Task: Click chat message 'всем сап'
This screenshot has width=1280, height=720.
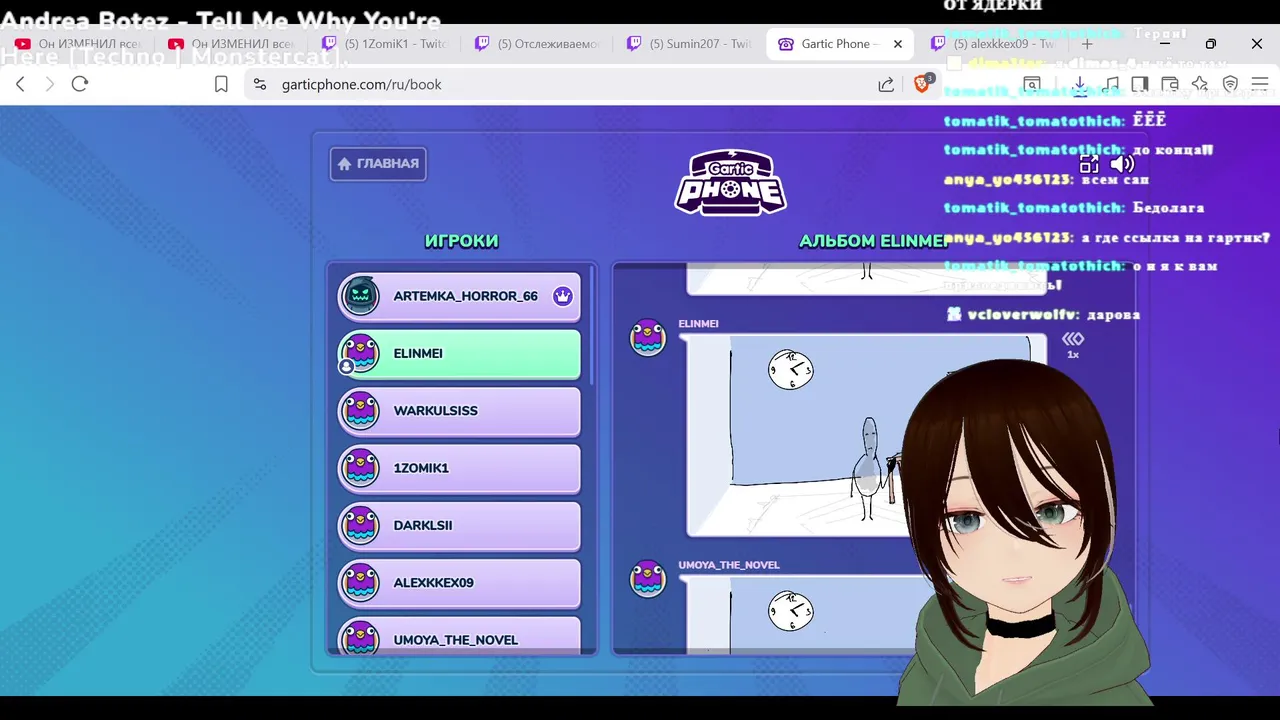Action: tap(1116, 180)
